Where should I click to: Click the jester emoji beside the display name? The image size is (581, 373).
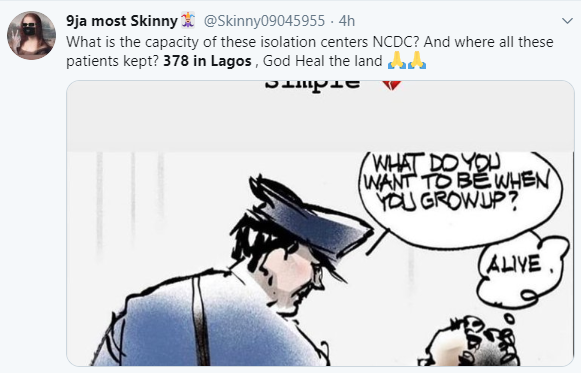(188, 20)
